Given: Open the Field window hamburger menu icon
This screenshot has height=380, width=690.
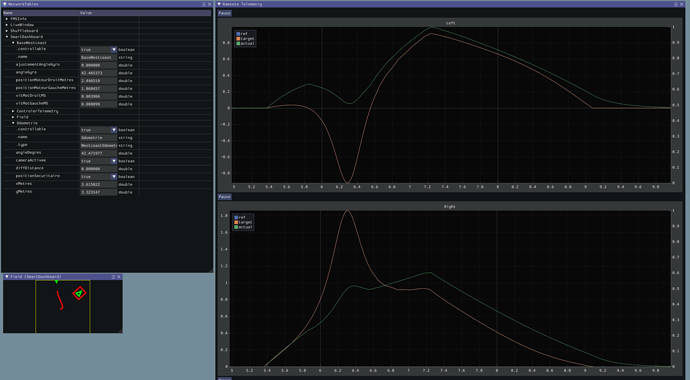Looking at the screenshot, I should pos(113,277).
